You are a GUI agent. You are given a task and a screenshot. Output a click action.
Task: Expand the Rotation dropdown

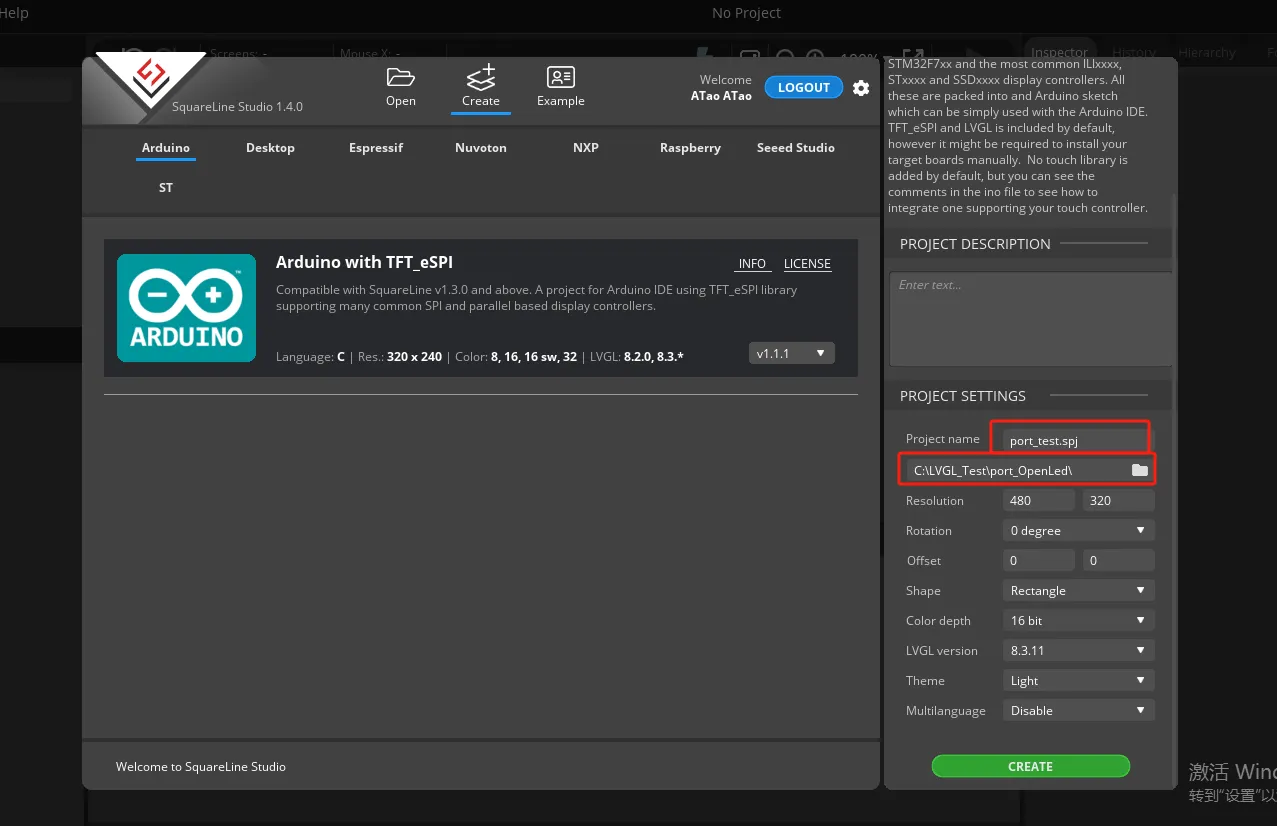[1078, 531]
